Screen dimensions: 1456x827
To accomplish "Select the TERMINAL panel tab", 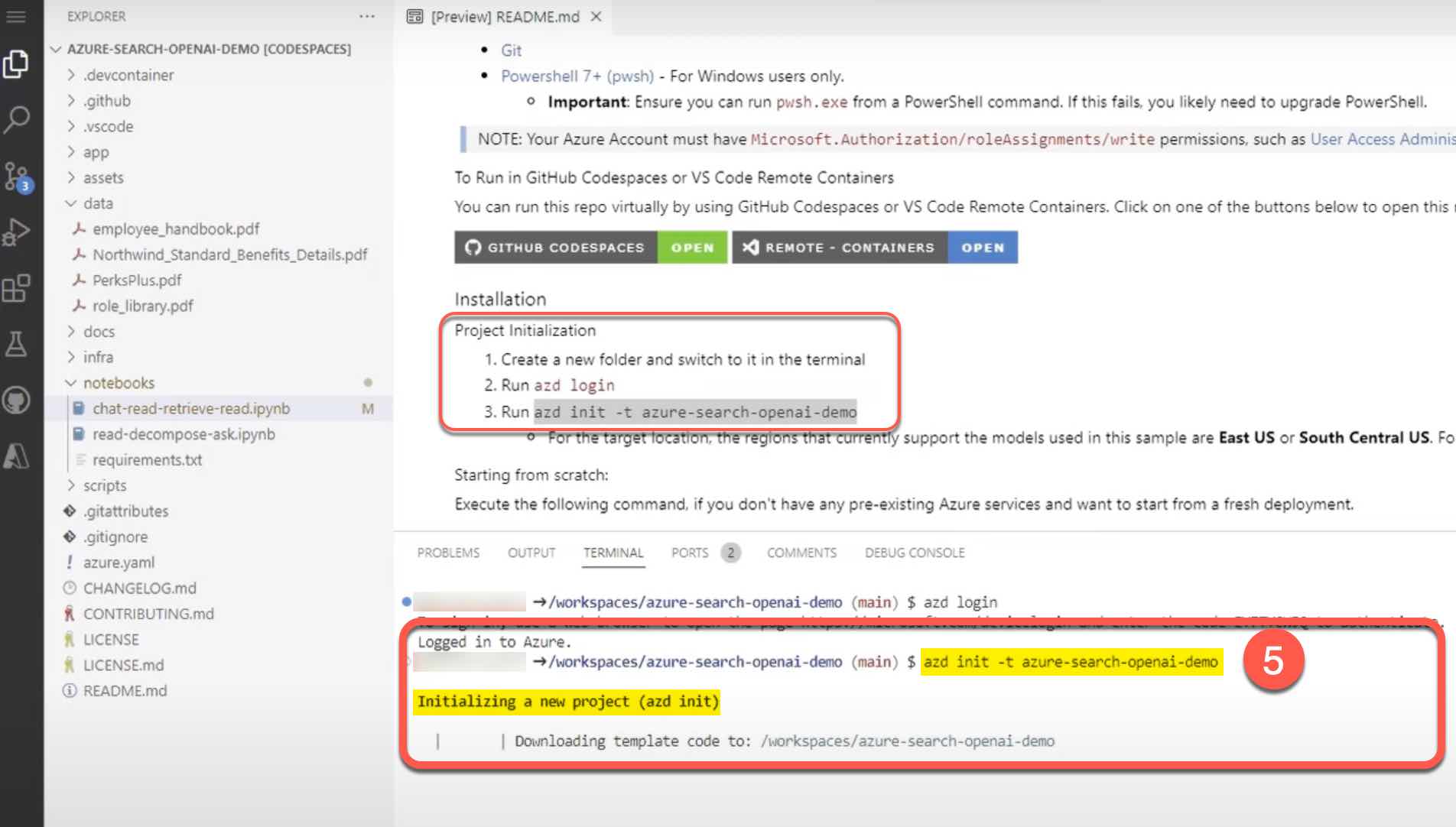I will pyautogui.click(x=613, y=553).
